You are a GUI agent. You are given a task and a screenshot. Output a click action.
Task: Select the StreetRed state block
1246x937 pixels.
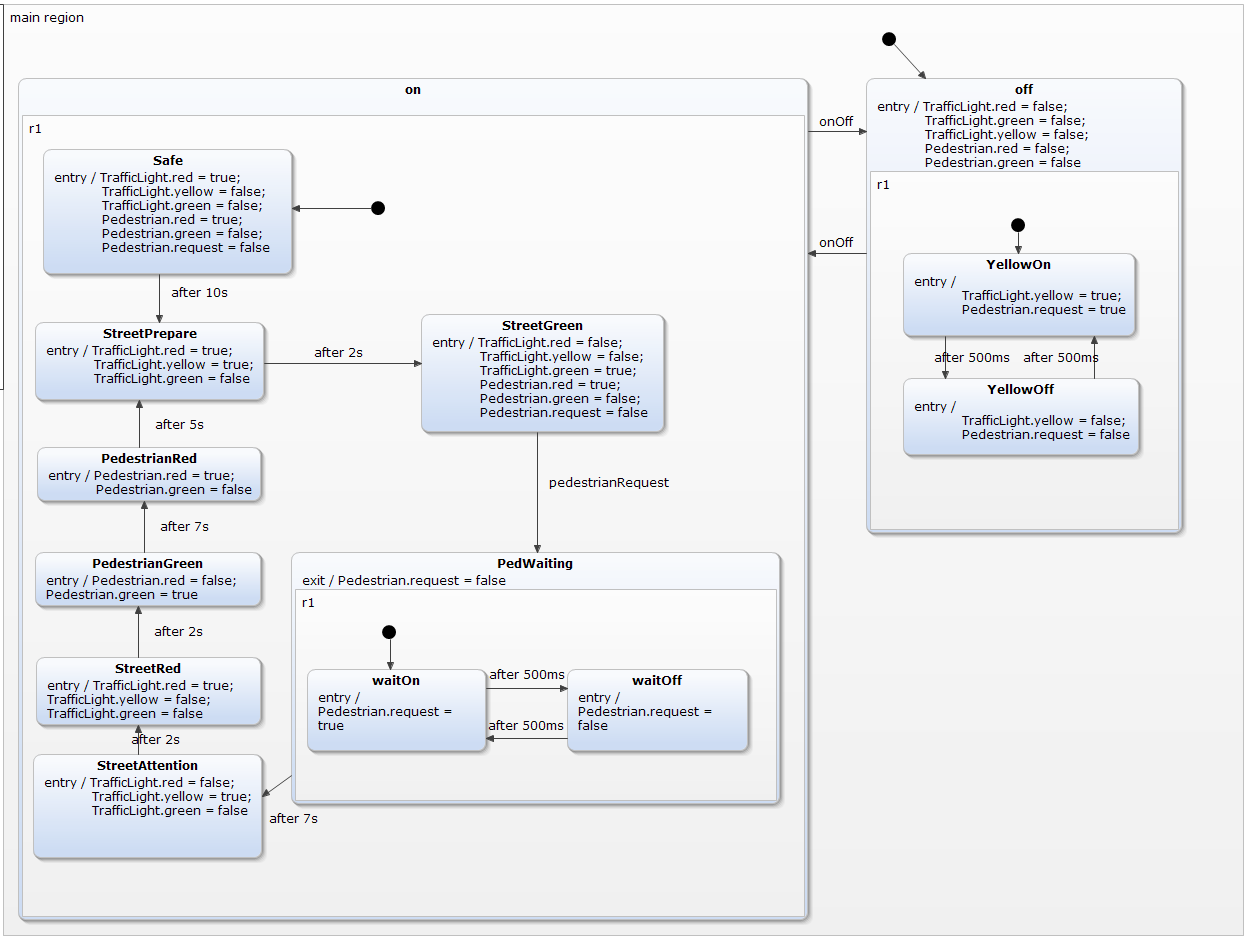click(x=148, y=691)
